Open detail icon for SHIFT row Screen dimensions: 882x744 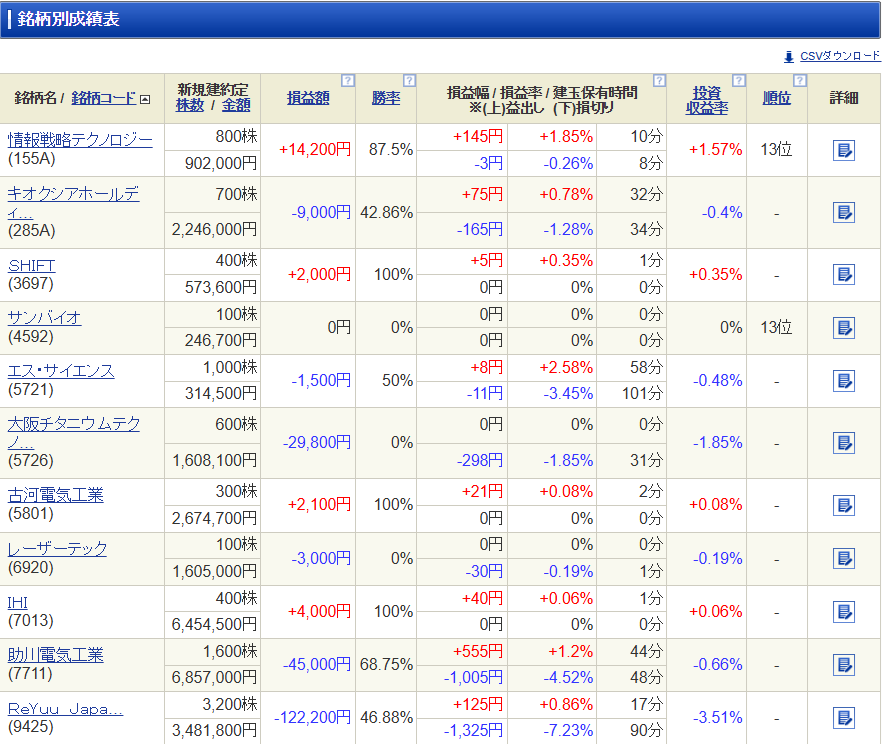click(x=843, y=274)
